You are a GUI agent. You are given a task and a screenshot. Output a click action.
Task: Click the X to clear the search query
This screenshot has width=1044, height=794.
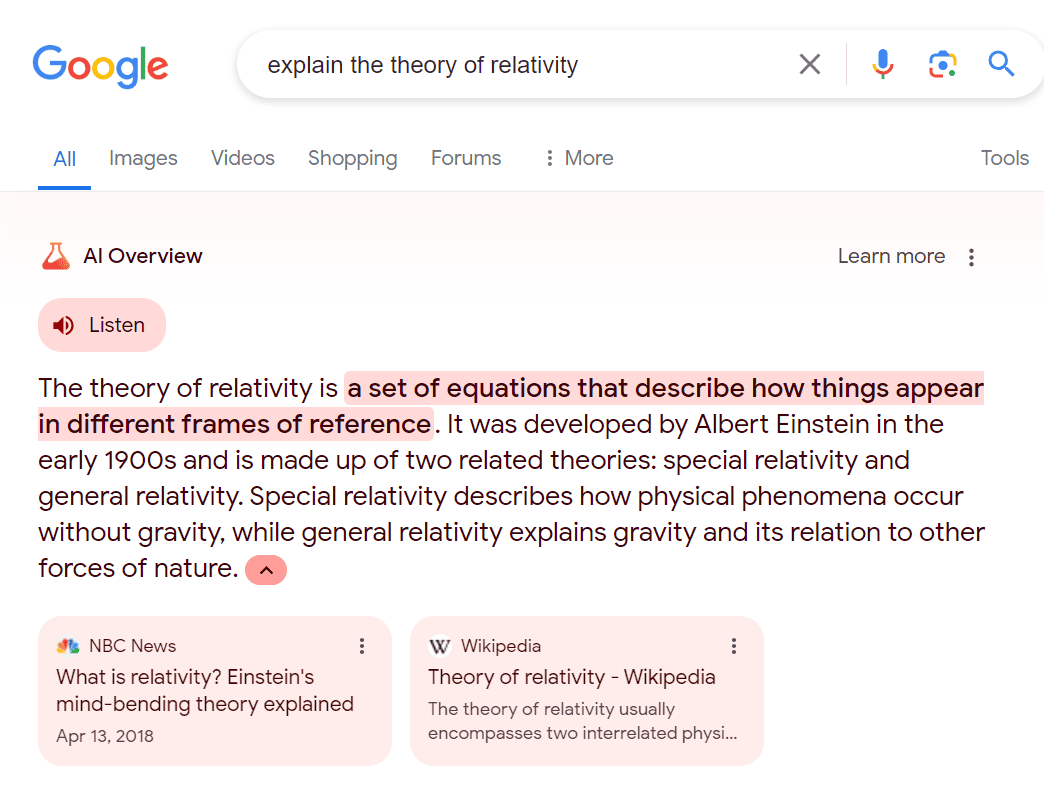pos(810,63)
